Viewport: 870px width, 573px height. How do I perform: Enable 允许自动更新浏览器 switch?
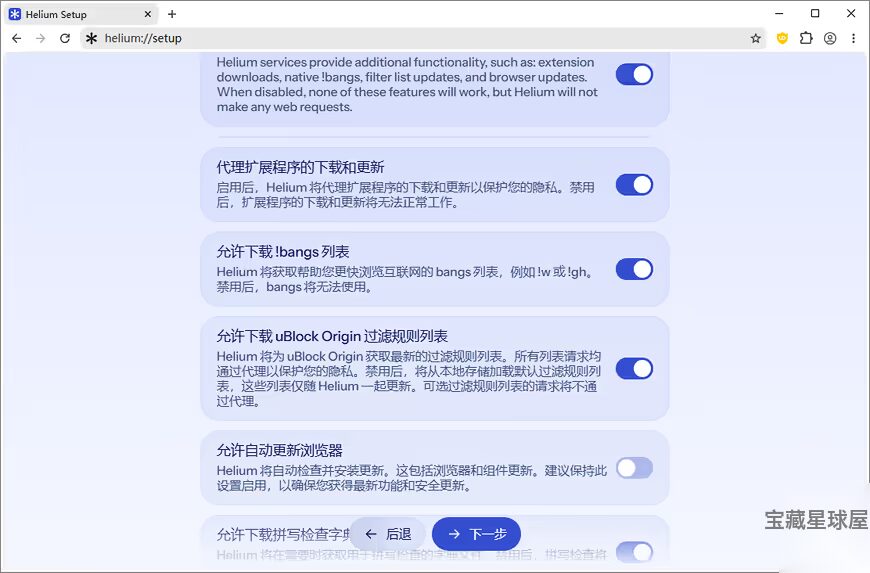634,468
